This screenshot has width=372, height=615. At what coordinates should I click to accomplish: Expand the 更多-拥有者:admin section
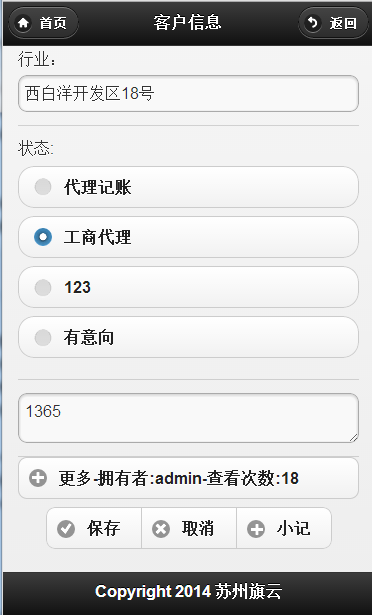(x=188, y=478)
